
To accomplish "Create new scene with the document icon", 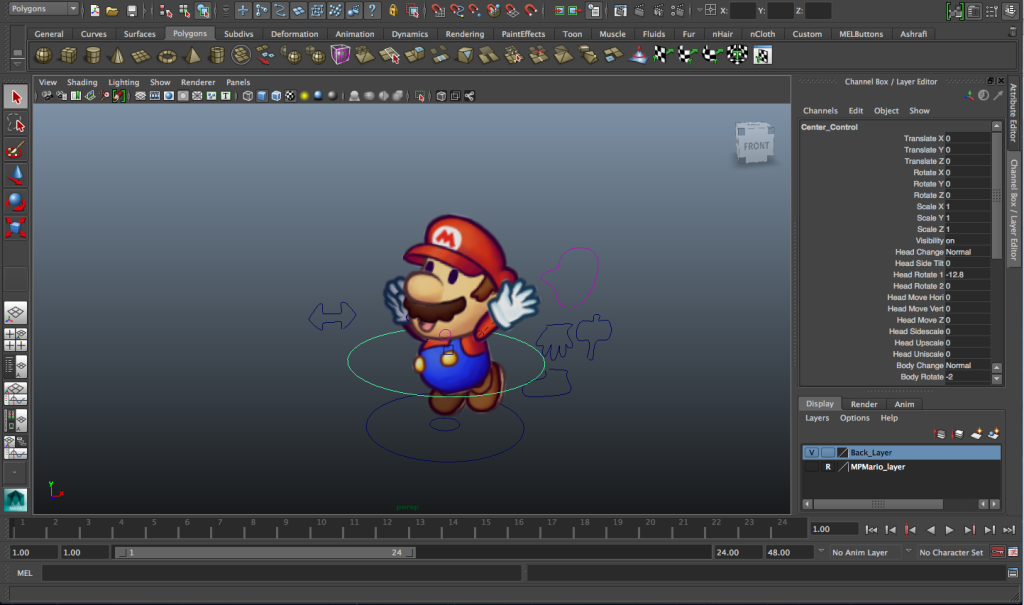I will pos(94,10).
